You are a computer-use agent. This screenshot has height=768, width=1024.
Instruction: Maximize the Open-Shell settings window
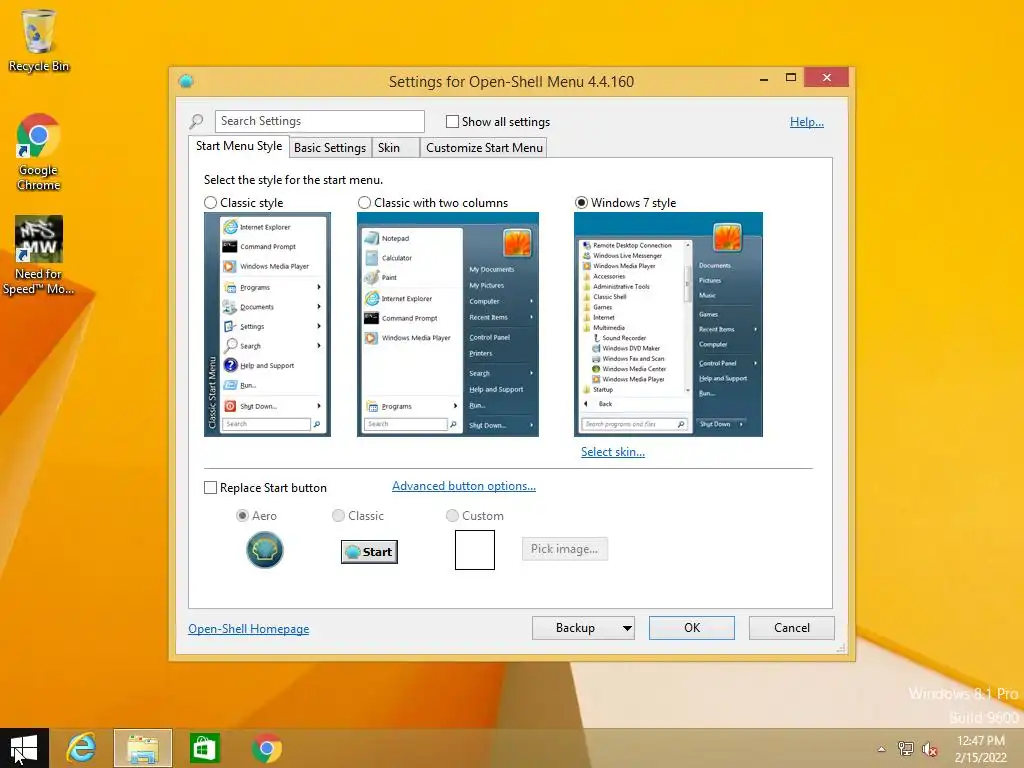coord(791,78)
